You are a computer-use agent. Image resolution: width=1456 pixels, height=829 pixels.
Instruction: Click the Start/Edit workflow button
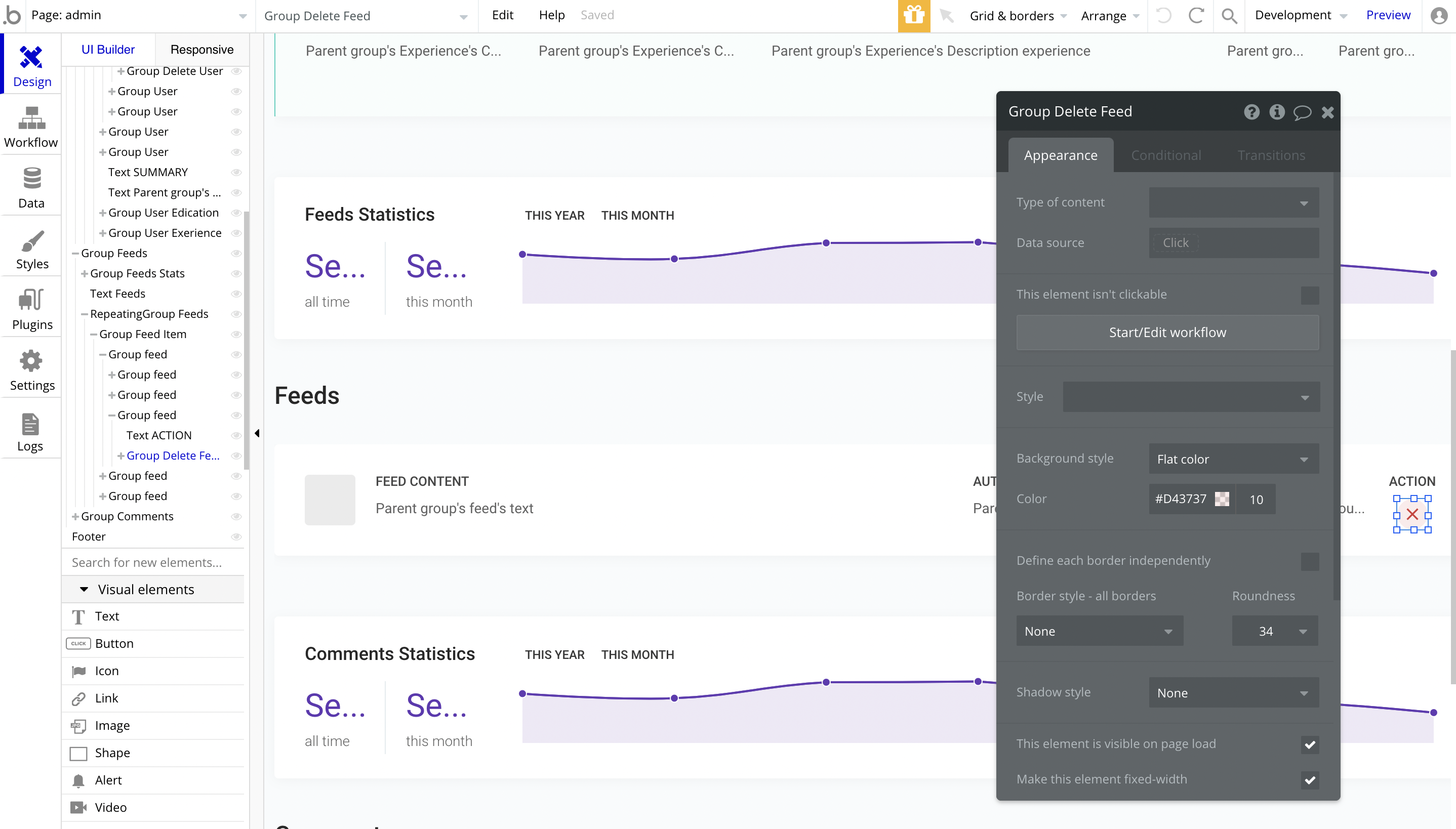click(1167, 333)
